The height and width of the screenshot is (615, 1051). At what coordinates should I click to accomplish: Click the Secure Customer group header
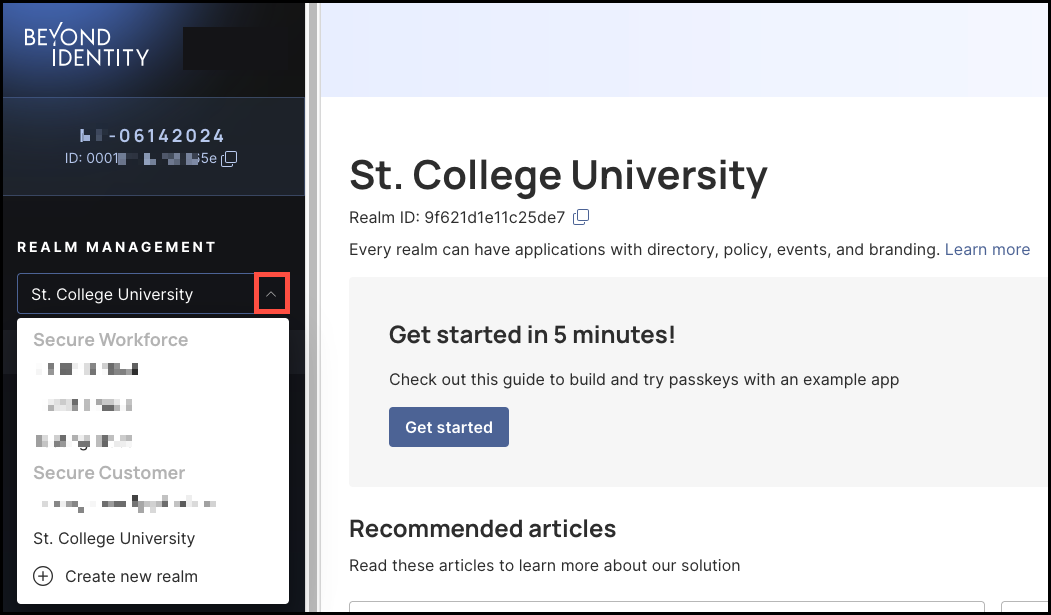pos(109,472)
